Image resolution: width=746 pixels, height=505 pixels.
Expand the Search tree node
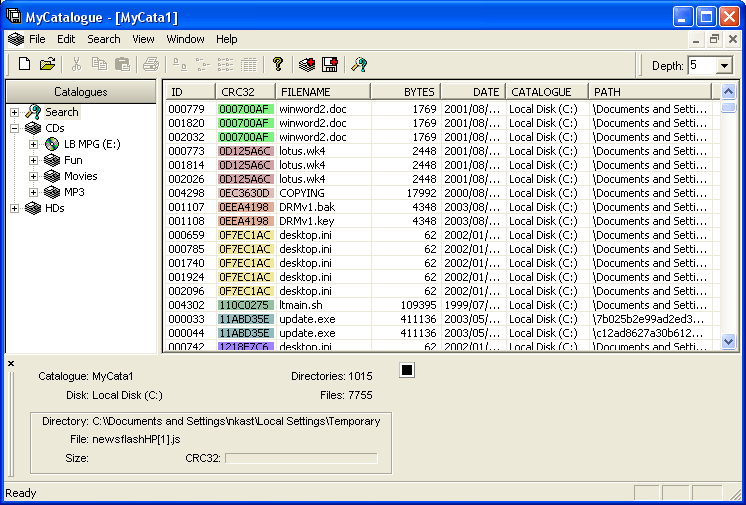point(14,113)
